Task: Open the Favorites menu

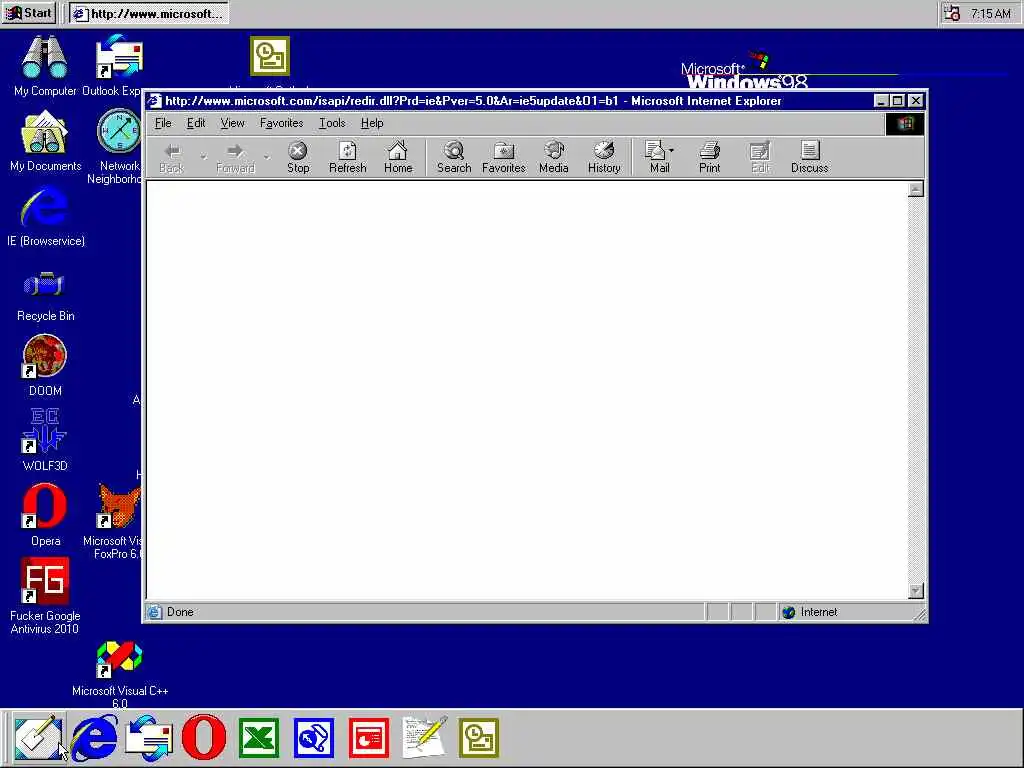Action: (x=281, y=123)
